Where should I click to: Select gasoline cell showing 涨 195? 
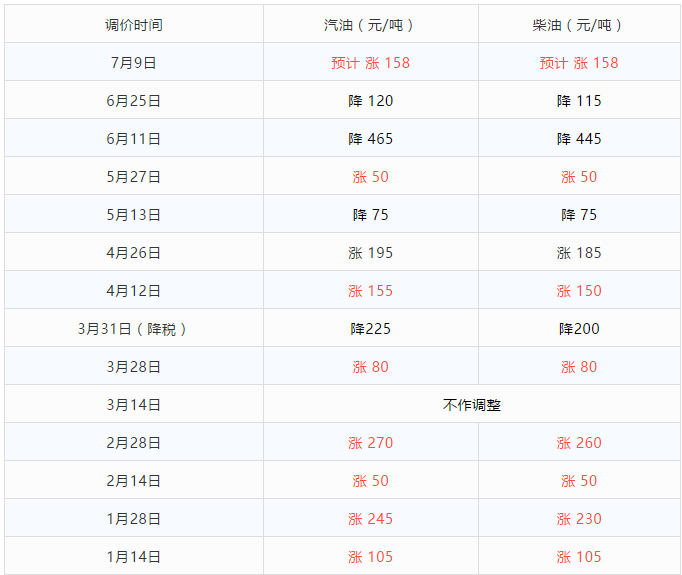point(370,253)
